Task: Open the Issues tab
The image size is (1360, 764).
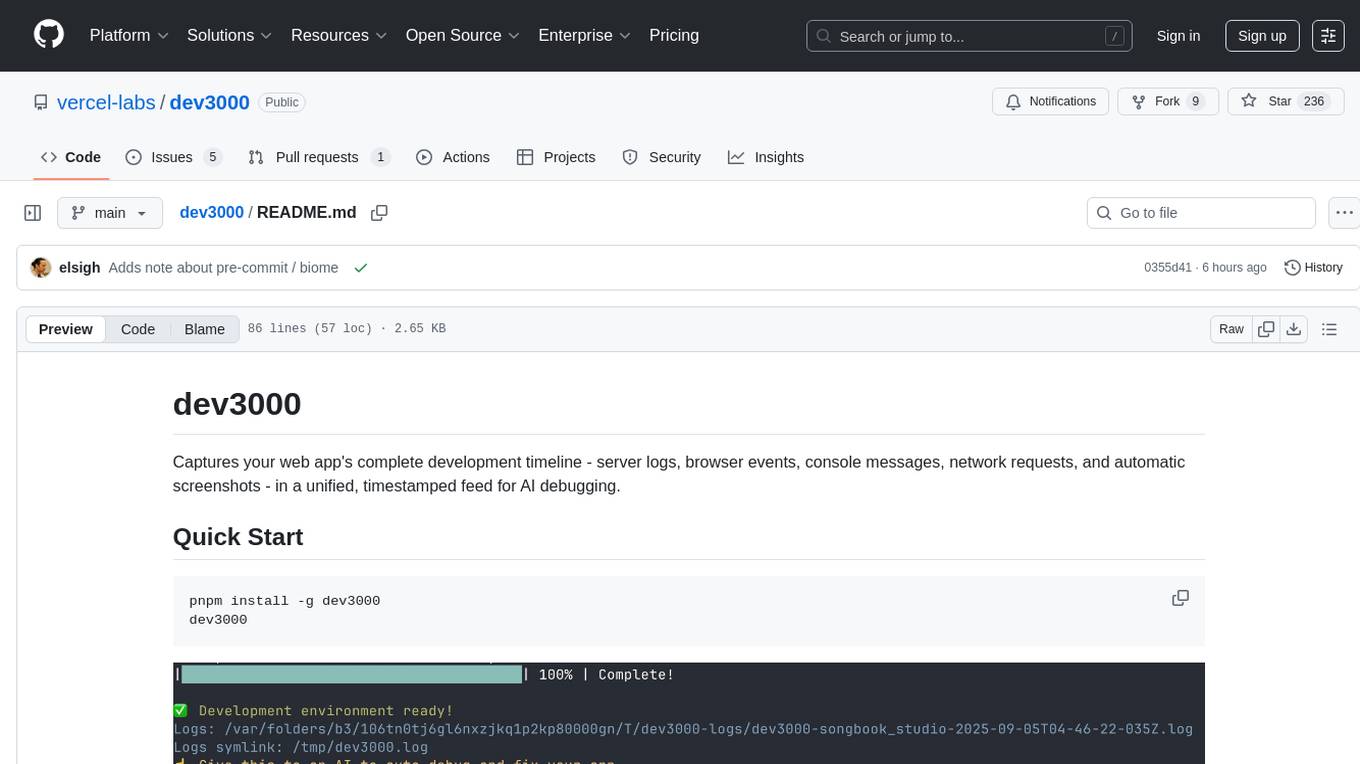Action: (173, 157)
